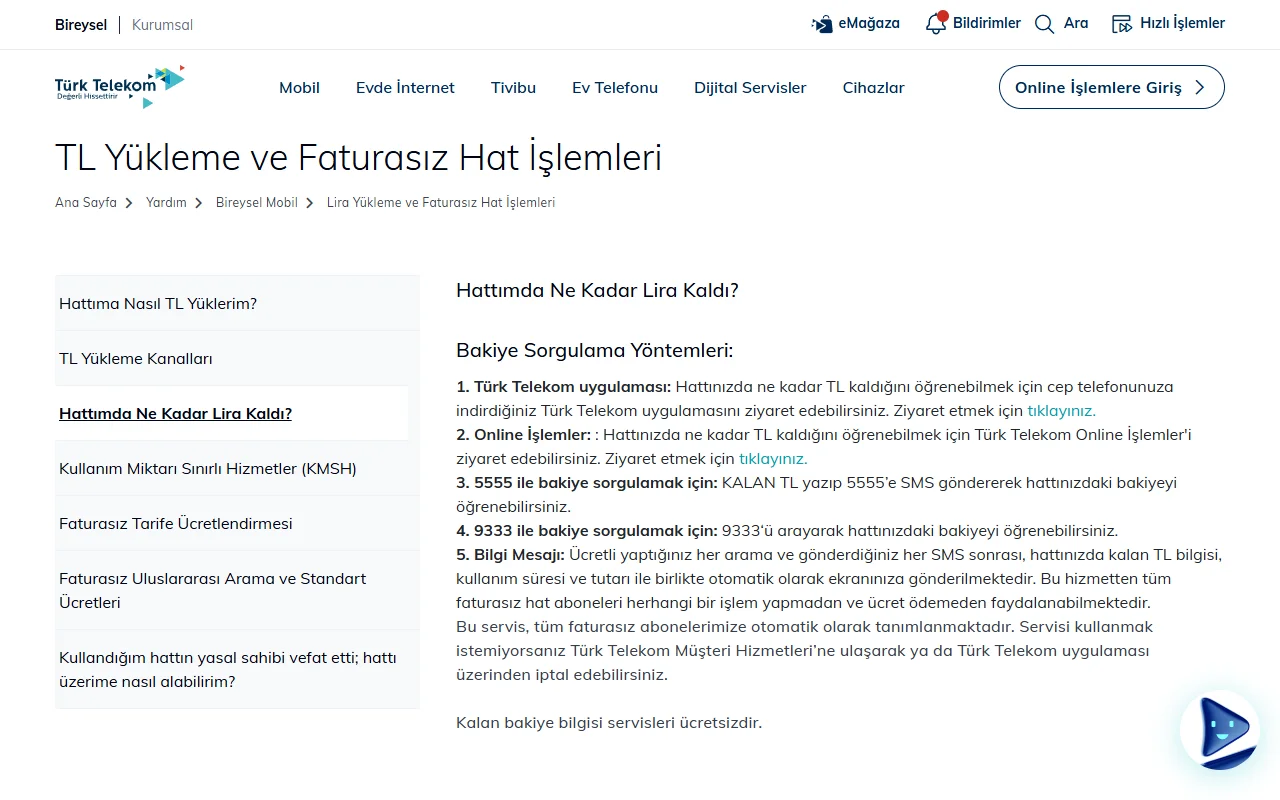Open the Ev Telefonu menu
The image size is (1280, 800).
[x=615, y=87]
